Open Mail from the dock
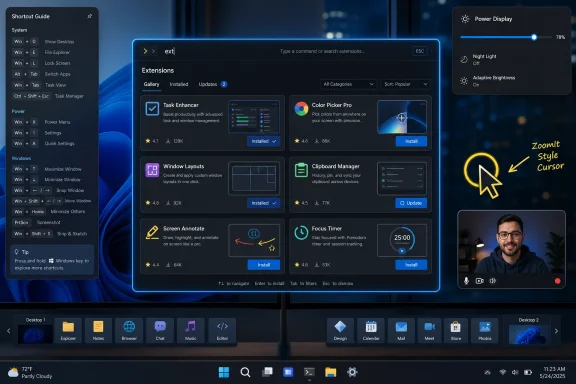Image resolution: width=576 pixels, height=384 pixels. [401, 330]
